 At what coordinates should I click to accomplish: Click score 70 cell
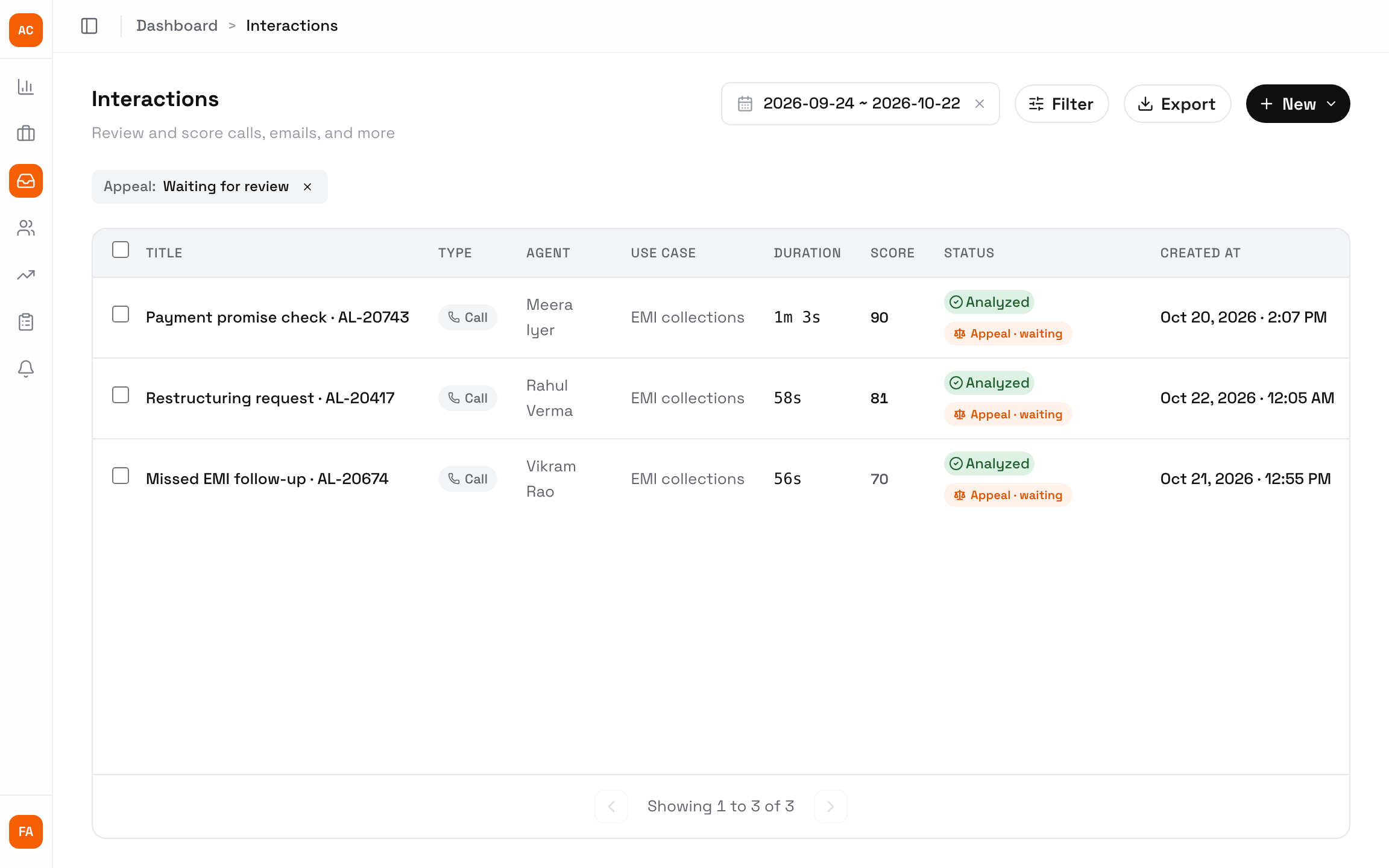[x=880, y=479]
